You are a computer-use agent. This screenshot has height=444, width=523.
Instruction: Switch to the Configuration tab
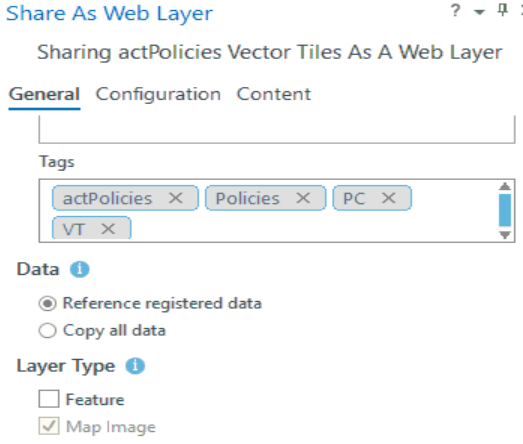tap(158, 95)
